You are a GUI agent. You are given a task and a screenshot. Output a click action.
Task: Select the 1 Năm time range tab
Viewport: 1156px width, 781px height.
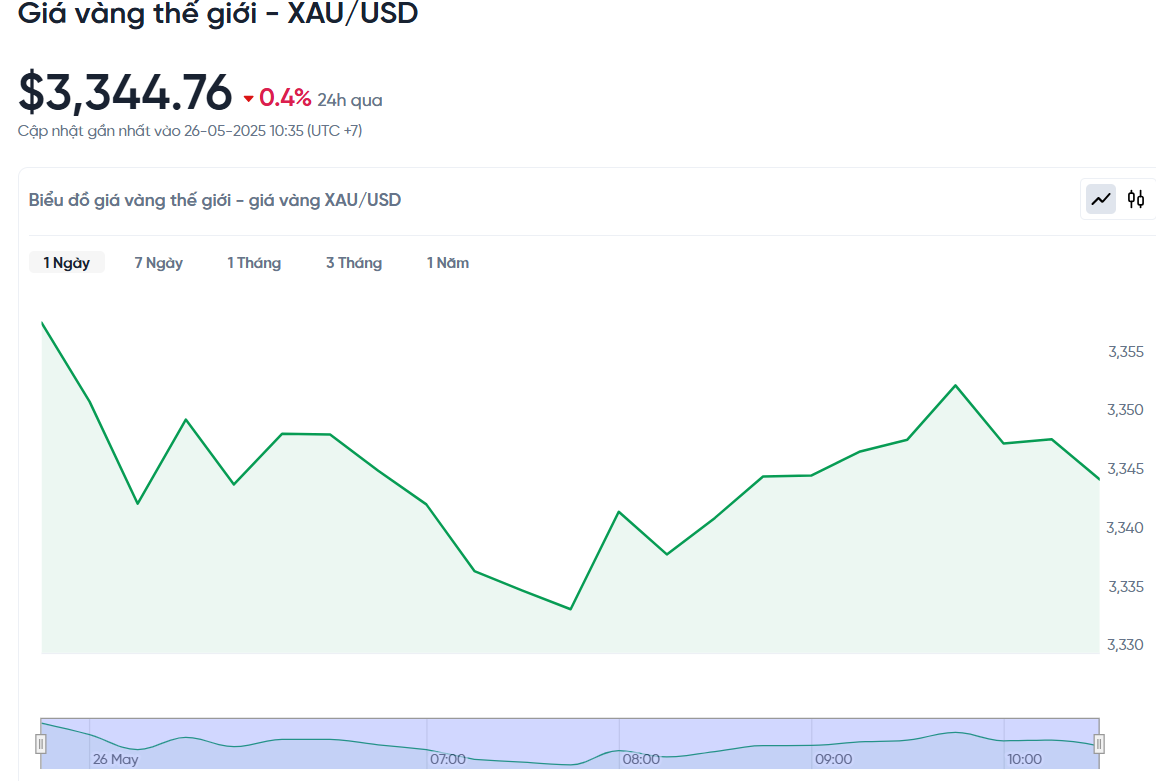coord(448,263)
